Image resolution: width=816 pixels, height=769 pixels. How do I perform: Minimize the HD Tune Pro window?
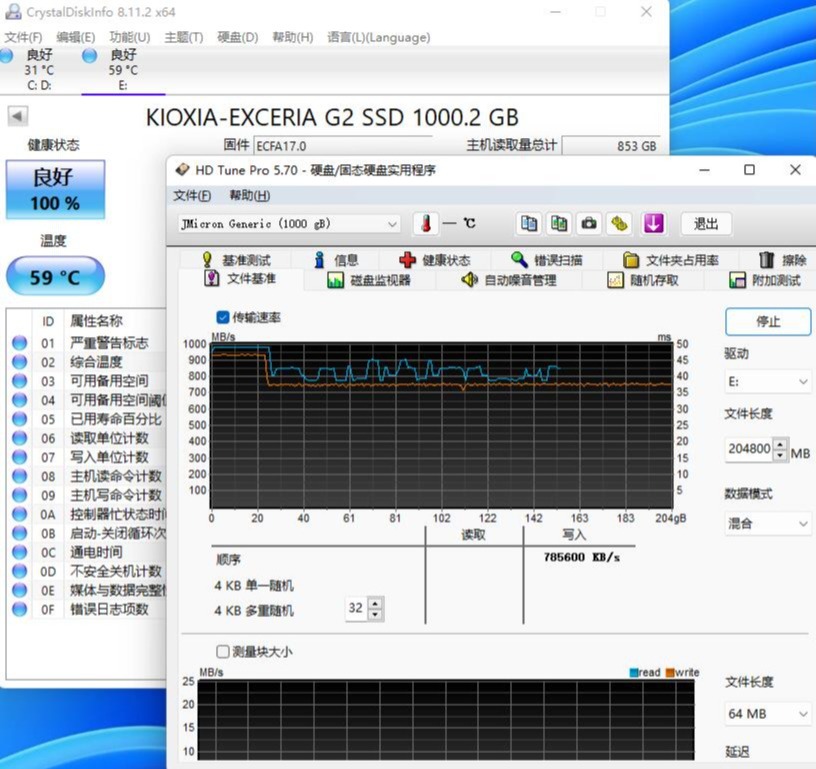[704, 170]
